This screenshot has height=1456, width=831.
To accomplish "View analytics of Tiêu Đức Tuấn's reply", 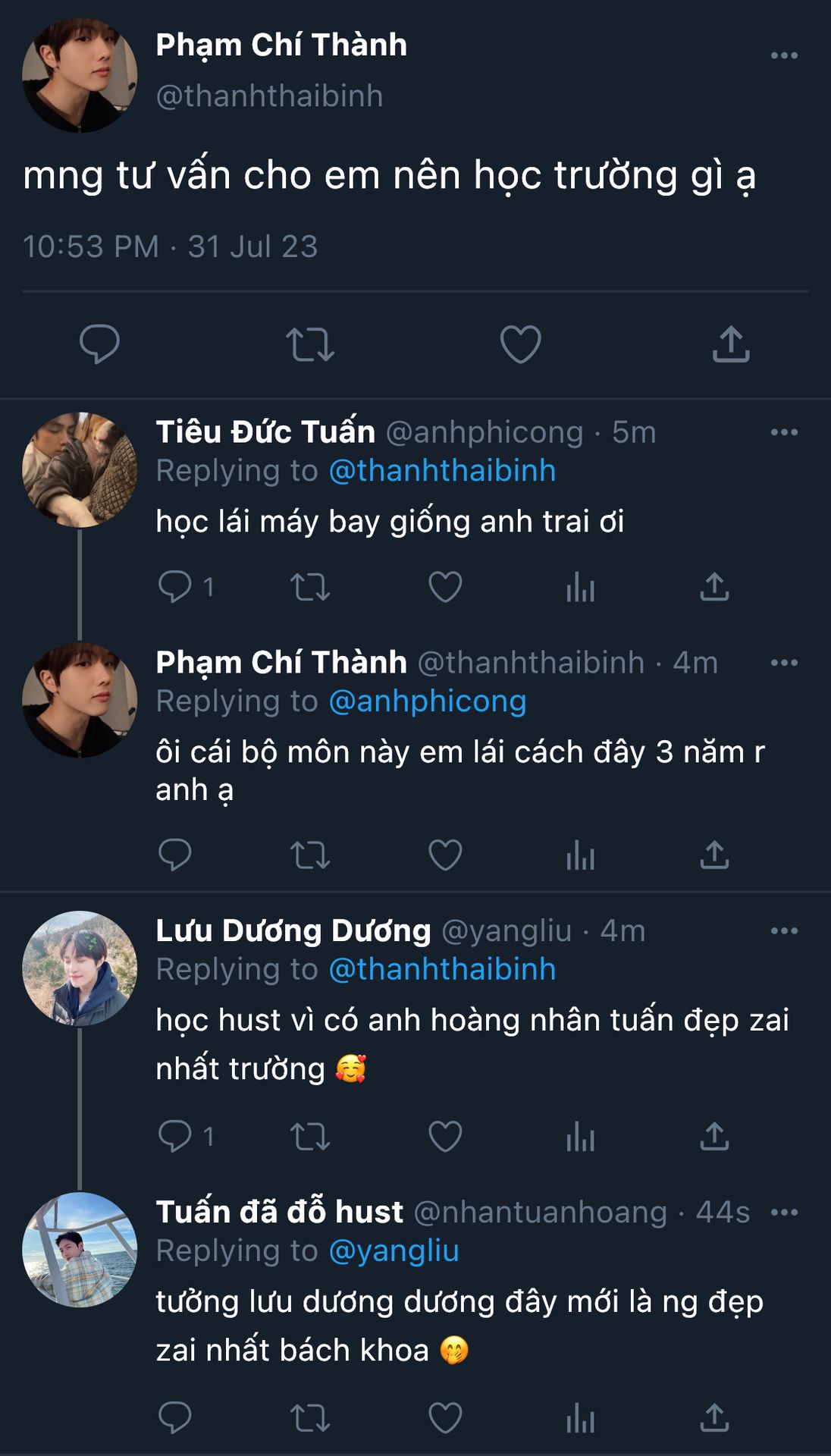I will point(580,587).
